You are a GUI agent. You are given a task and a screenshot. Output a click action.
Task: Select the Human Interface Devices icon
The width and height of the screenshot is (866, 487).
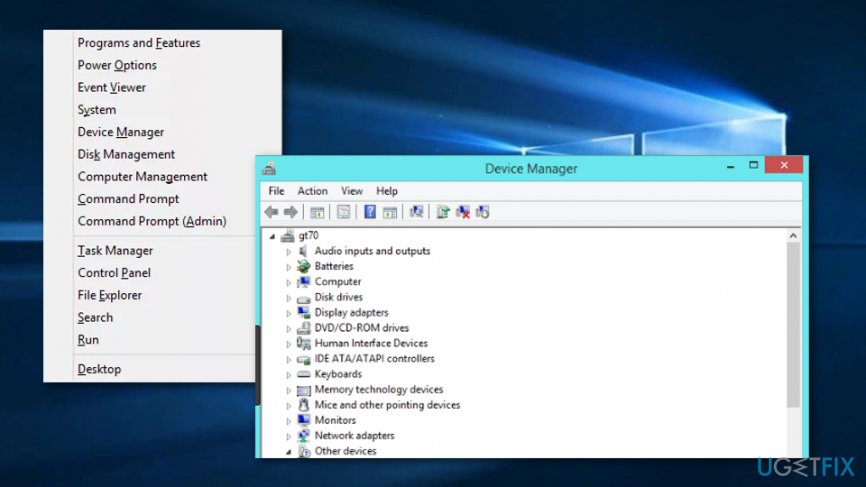(303, 343)
